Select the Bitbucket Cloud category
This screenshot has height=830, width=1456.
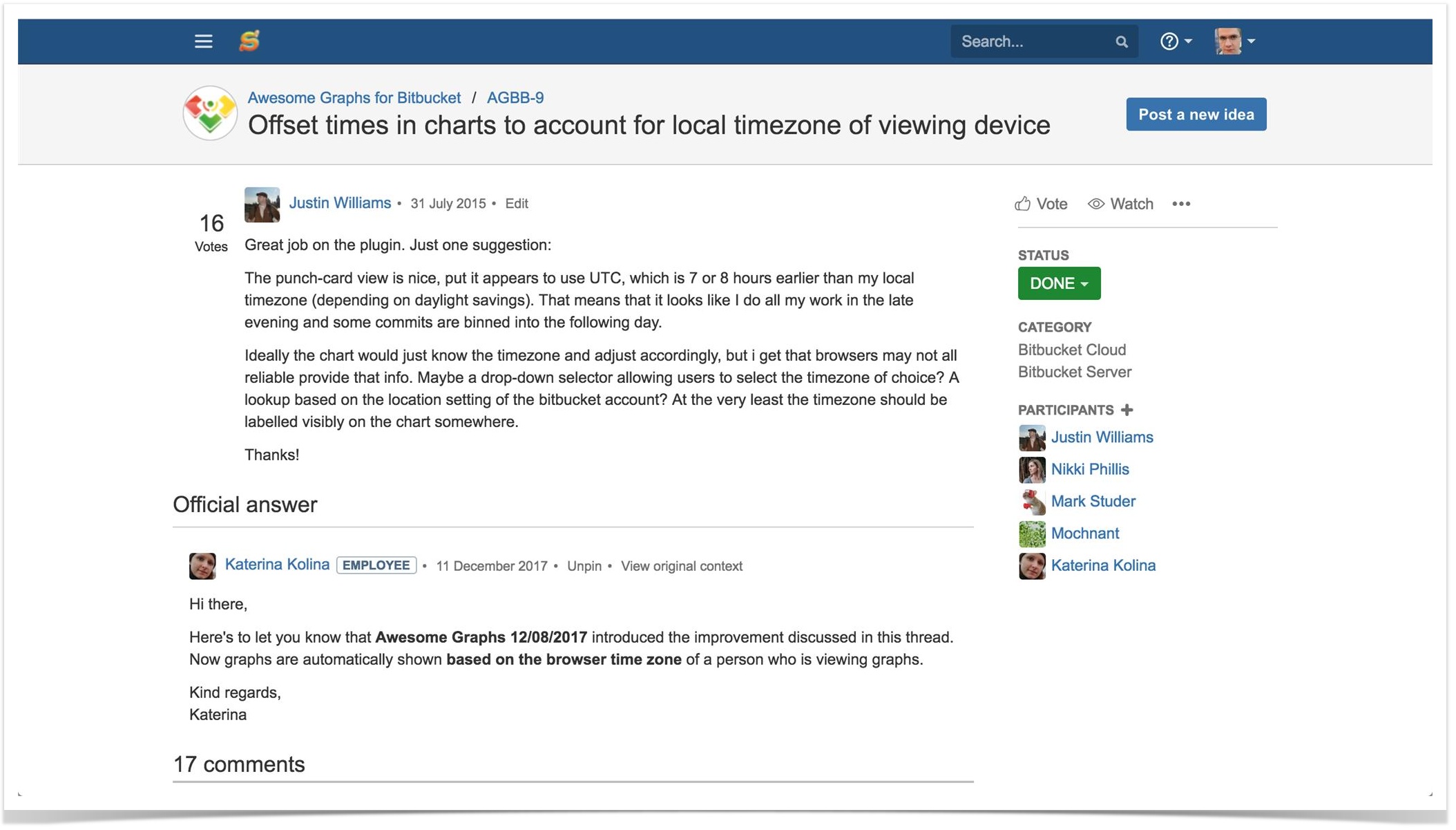[1071, 350]
